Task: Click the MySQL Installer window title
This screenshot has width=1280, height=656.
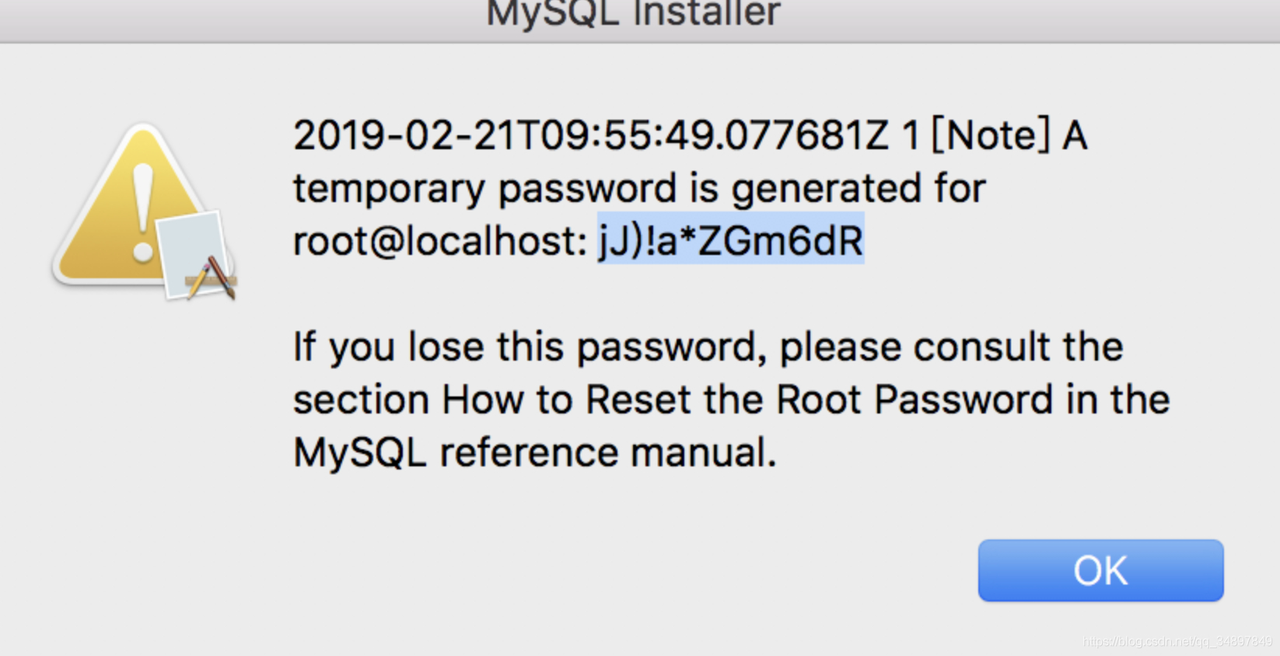Action: point(633,14)
